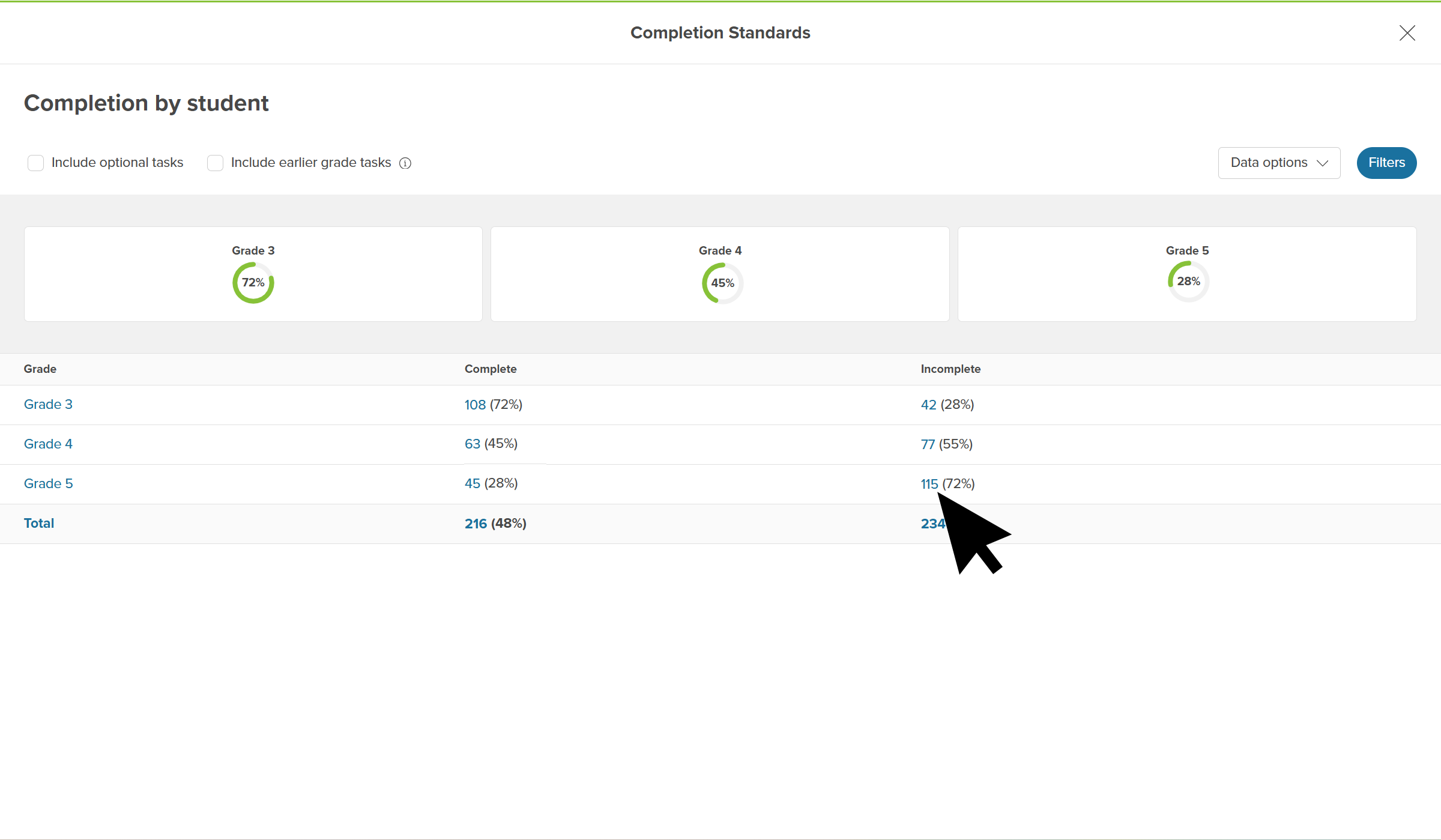Click the Grade 4 45% progress ring
The width and height of the screenshot is (1441, 840).
(722, 283)
